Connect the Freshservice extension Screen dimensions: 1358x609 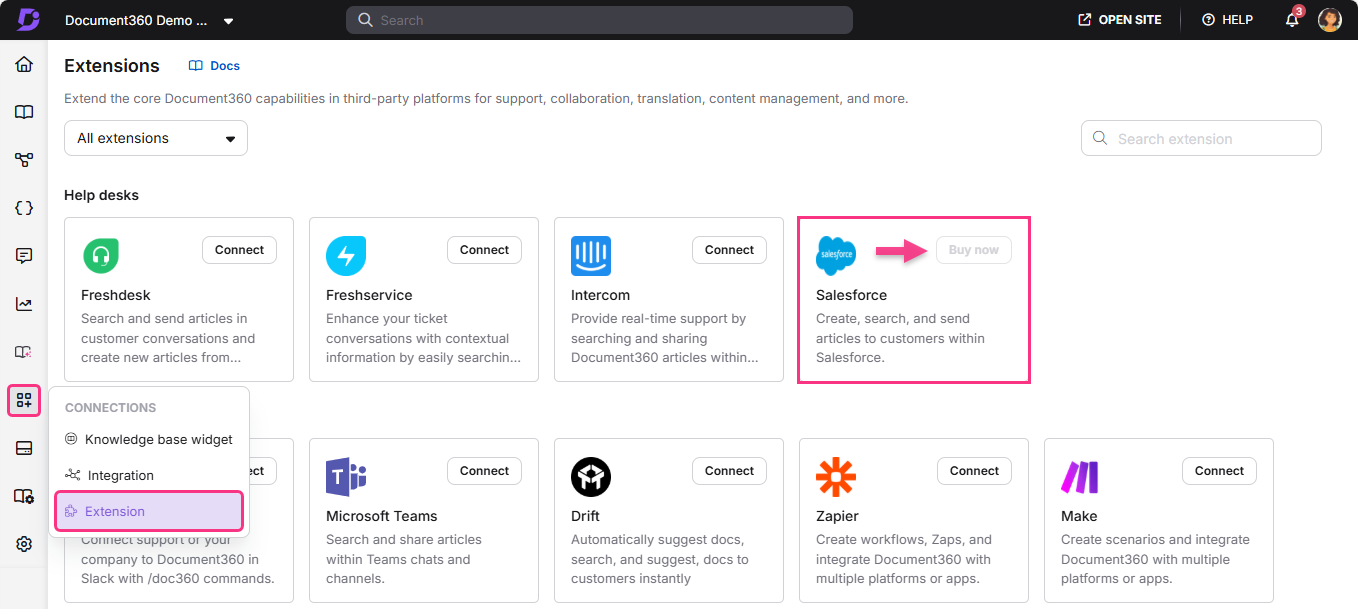485,250
